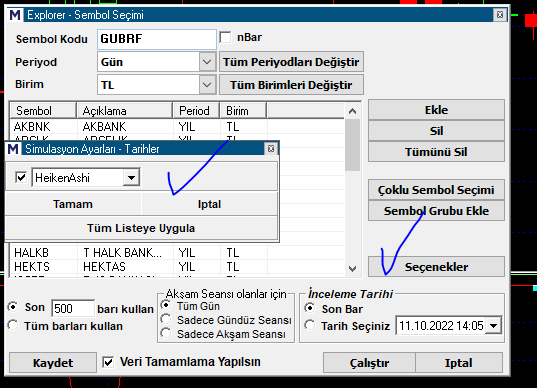Viewport: 537px width, 388px height.
Task: Open the Periyod dropdown
Action: coord(207,62)
